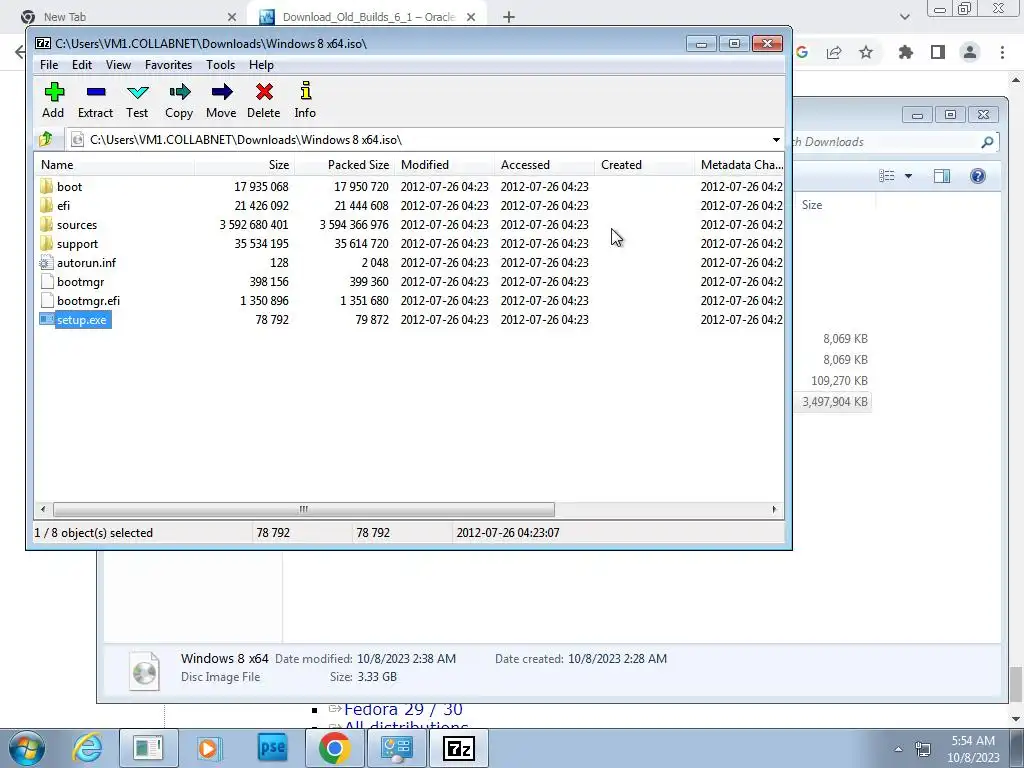Click 7-Zip taskbar icon
Screen dimensions: 1024x768
458,748
